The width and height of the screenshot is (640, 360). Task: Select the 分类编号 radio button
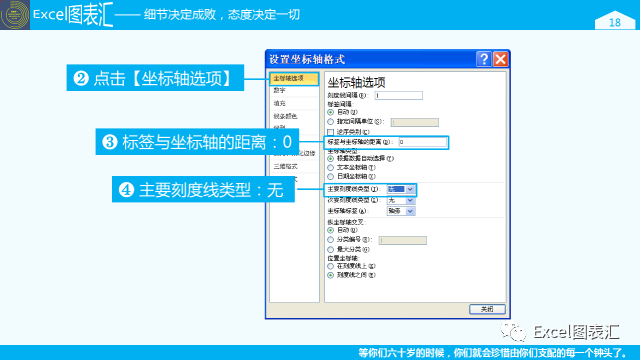(x=331, y=240)
